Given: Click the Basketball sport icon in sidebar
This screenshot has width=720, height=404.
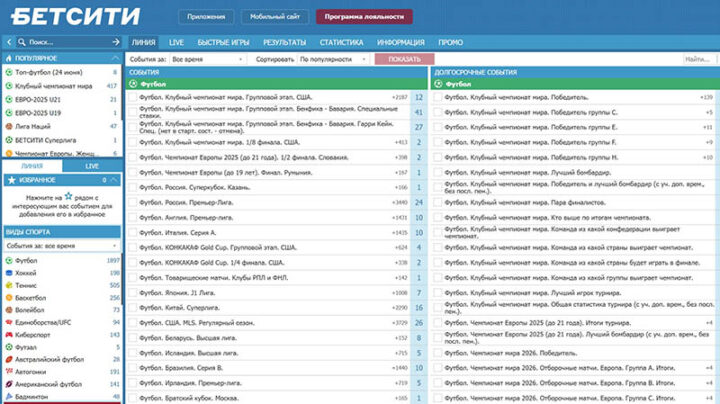Looking at the screenshot, I should click(x=8, y=298).
